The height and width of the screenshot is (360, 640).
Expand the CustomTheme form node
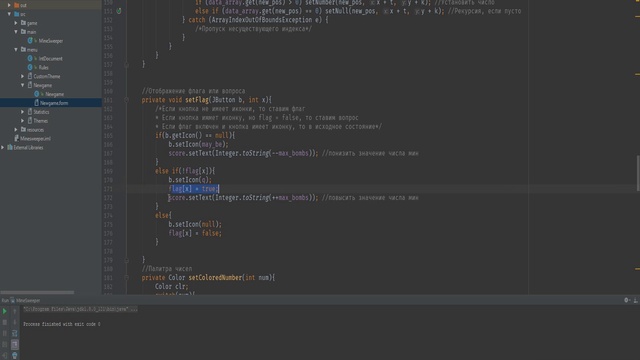(22, 76)
